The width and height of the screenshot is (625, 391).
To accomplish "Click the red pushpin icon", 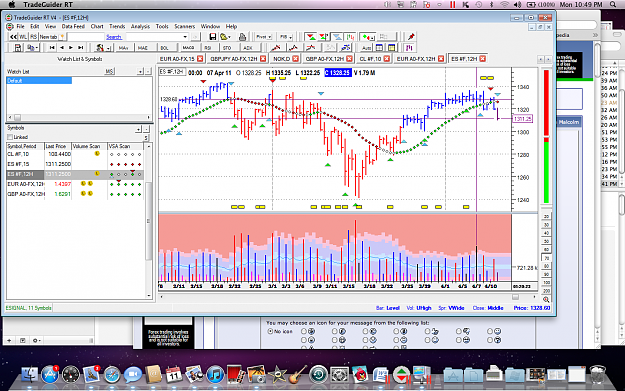I will 411,37.
